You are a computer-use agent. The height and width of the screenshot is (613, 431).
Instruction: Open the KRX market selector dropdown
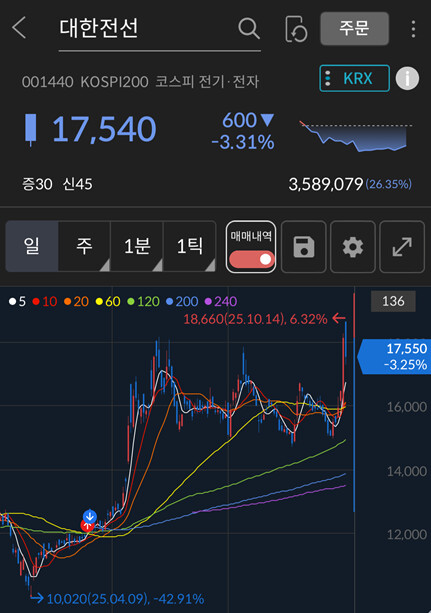354,79
